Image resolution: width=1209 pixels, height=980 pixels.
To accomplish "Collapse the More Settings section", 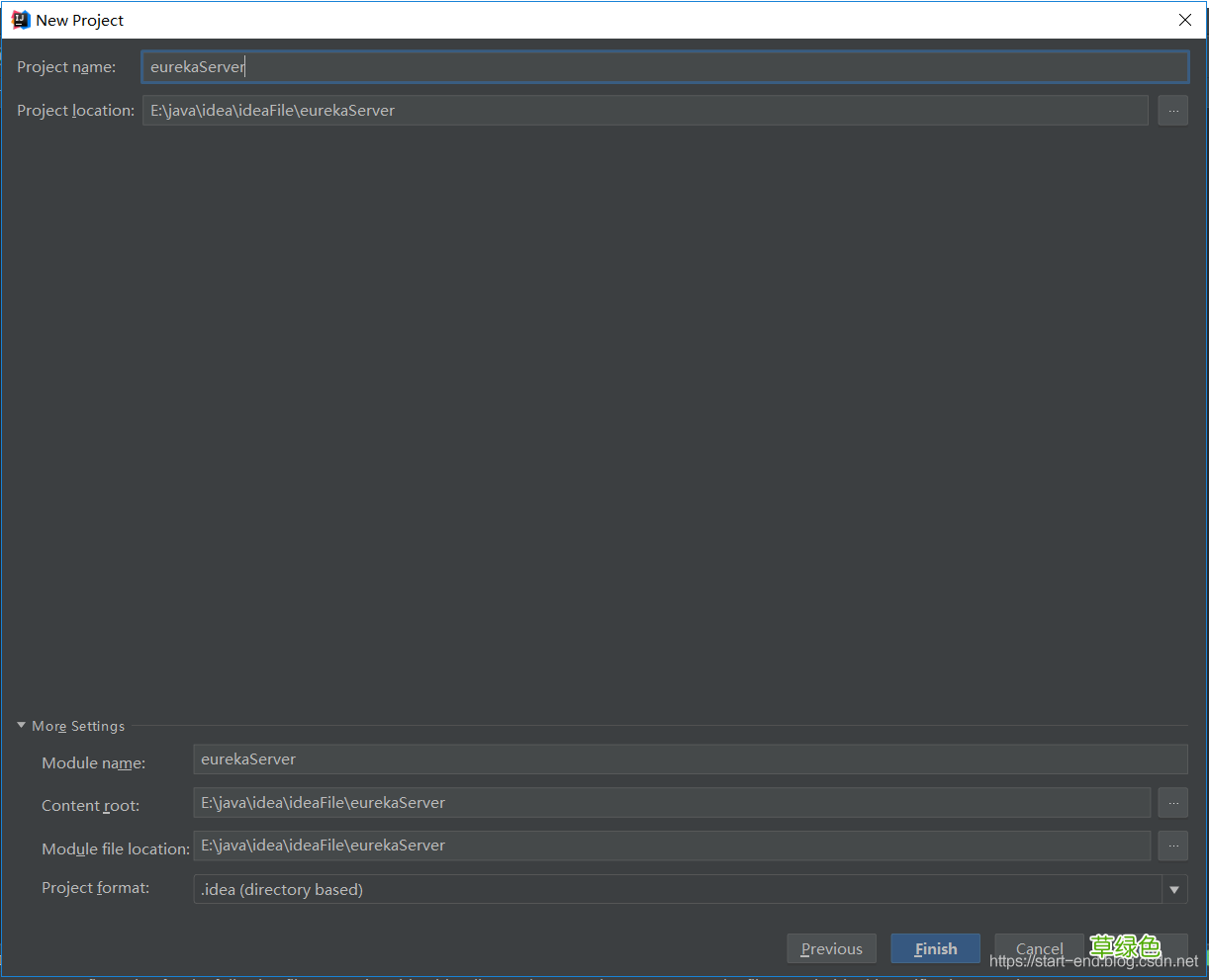I will pyautogui.click(x=22, y=726).
